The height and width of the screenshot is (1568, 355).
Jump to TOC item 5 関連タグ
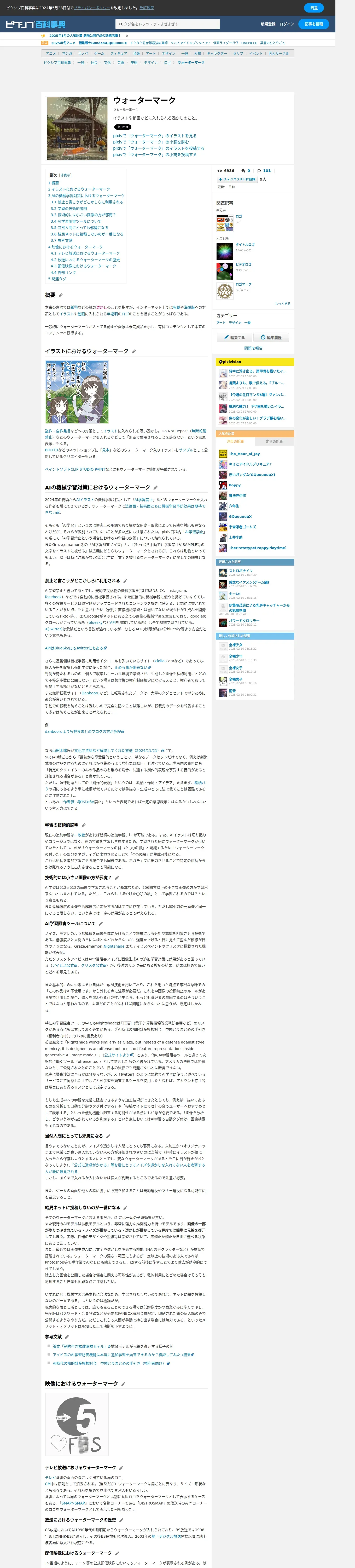pos(57,279)
